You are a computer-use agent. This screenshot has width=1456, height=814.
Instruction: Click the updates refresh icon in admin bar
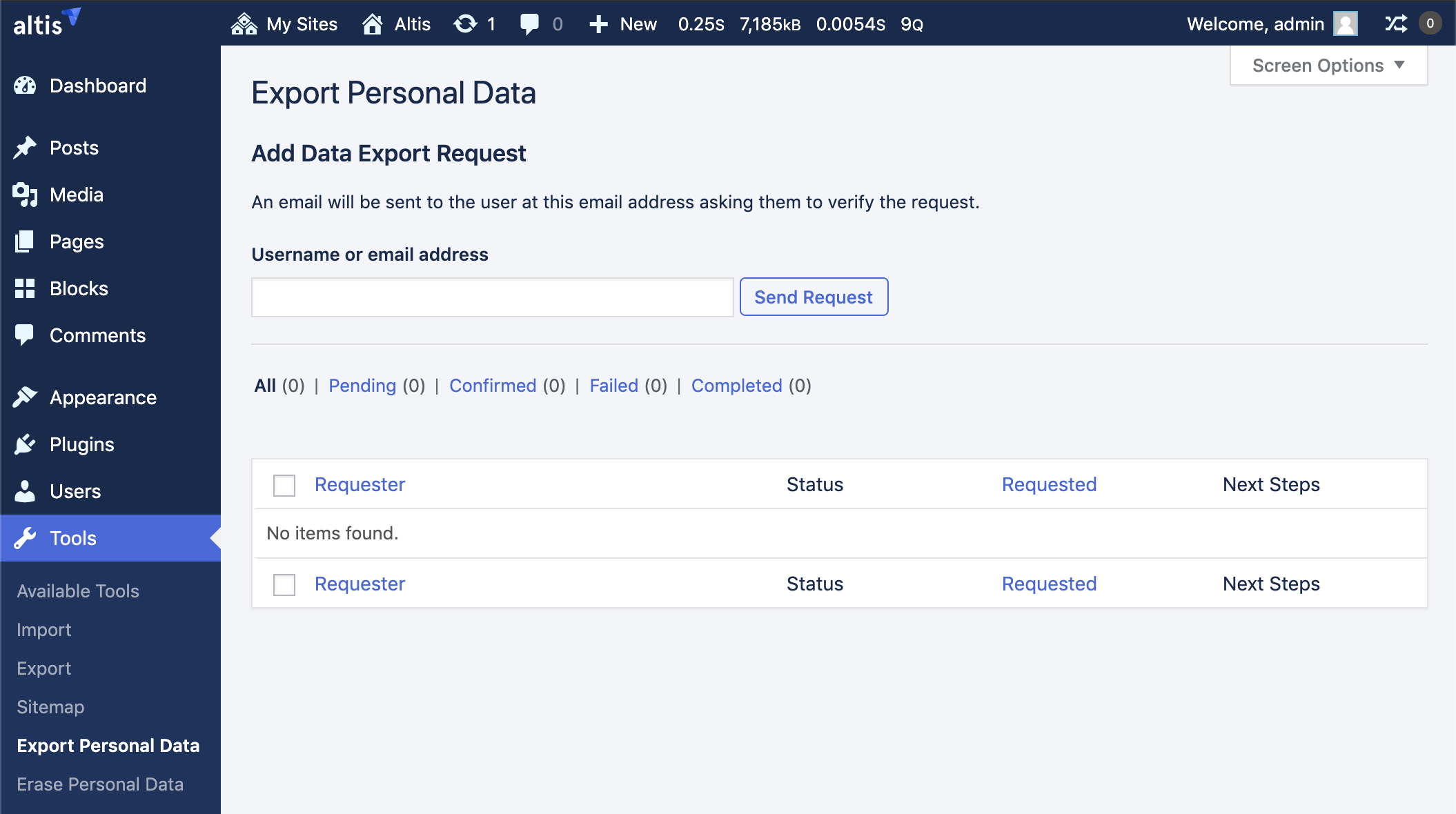click(465, 24)
